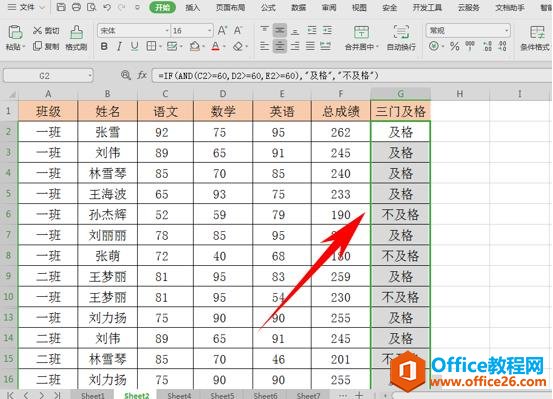Decrease decimal places
The height and width of the screenshot is (399, 553).
pos(503,46)
